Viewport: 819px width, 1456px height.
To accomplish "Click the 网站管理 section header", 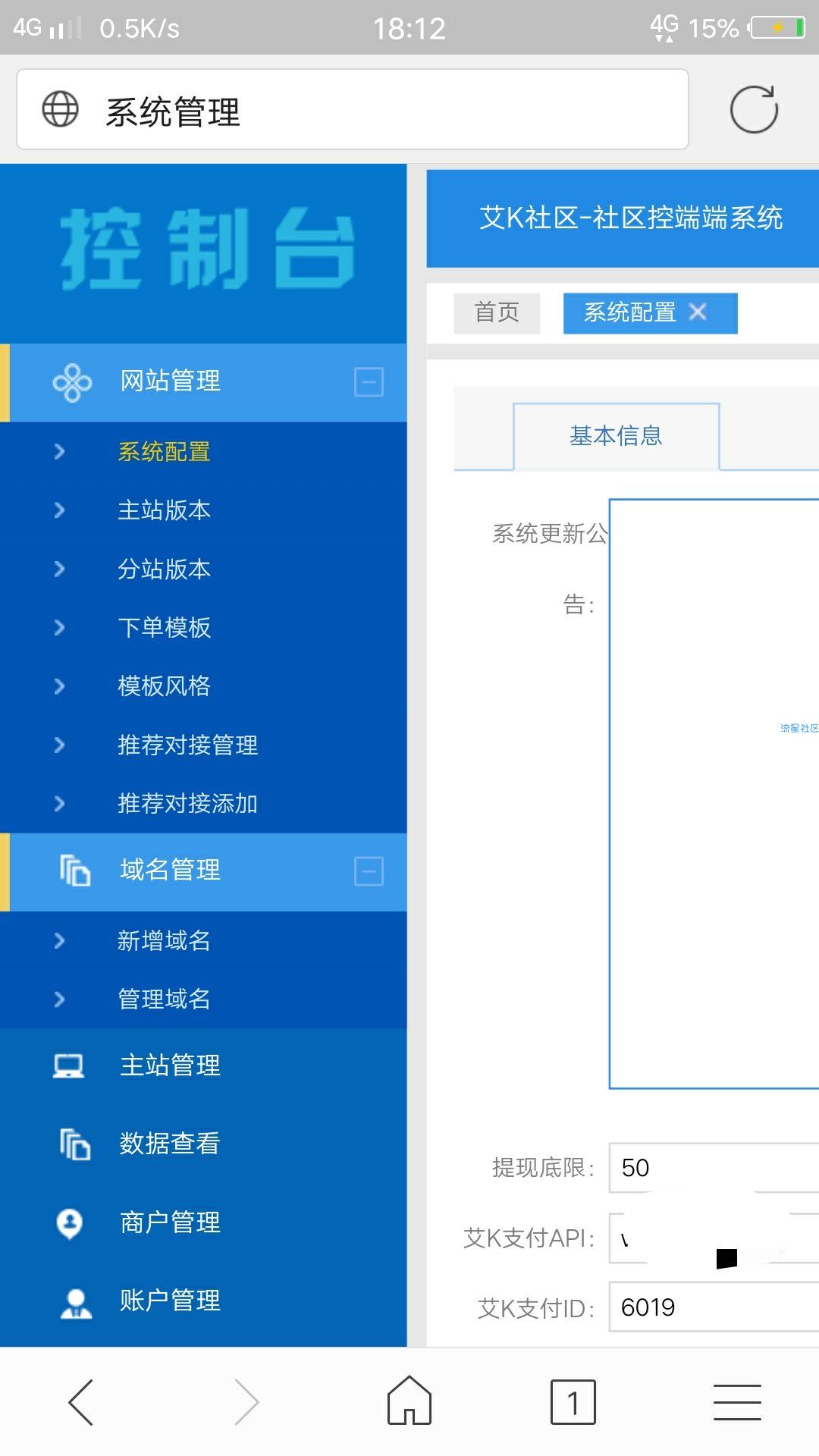I will coord(203,382).
